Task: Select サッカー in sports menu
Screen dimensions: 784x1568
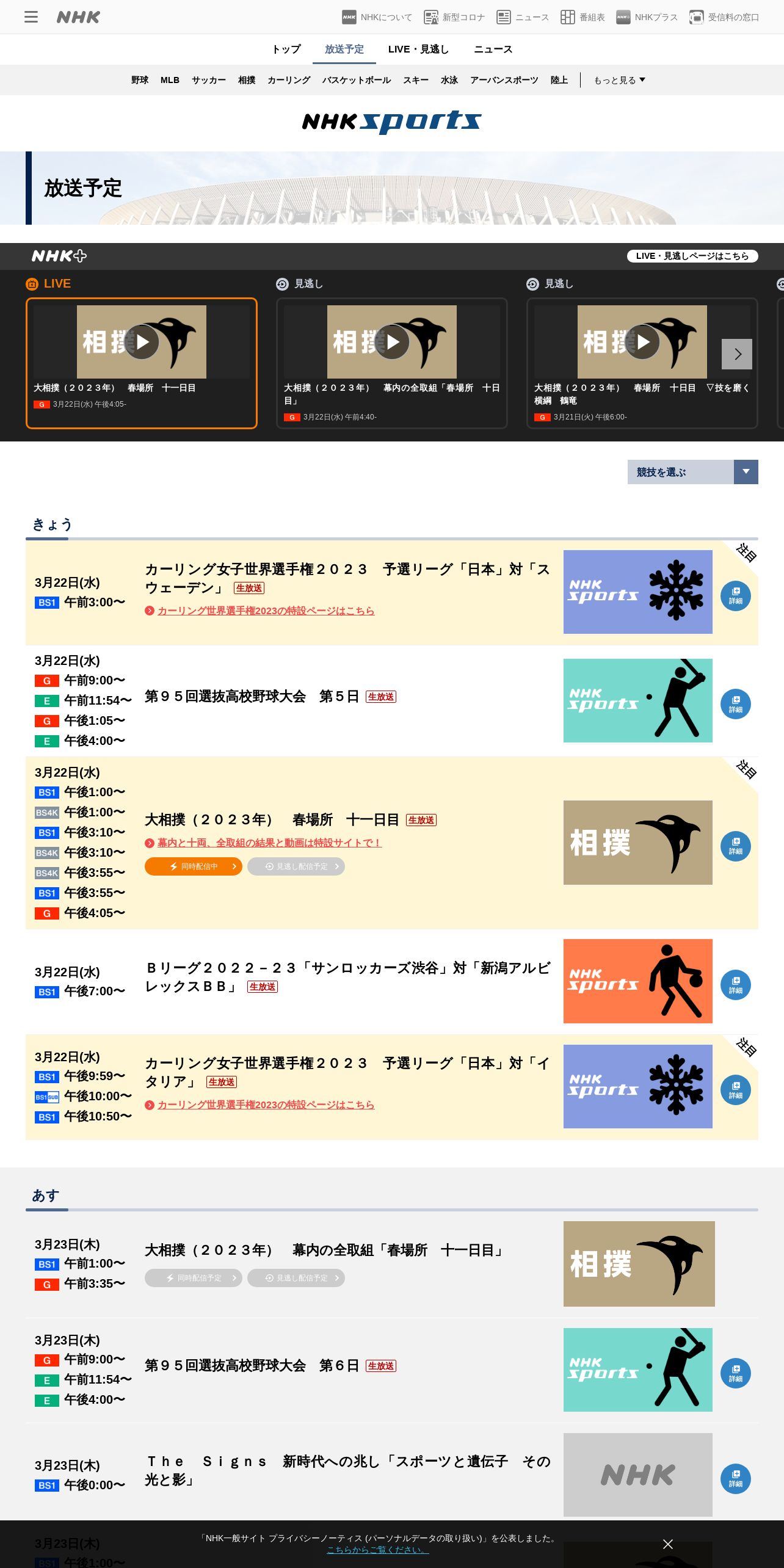Action: point(209,80)
